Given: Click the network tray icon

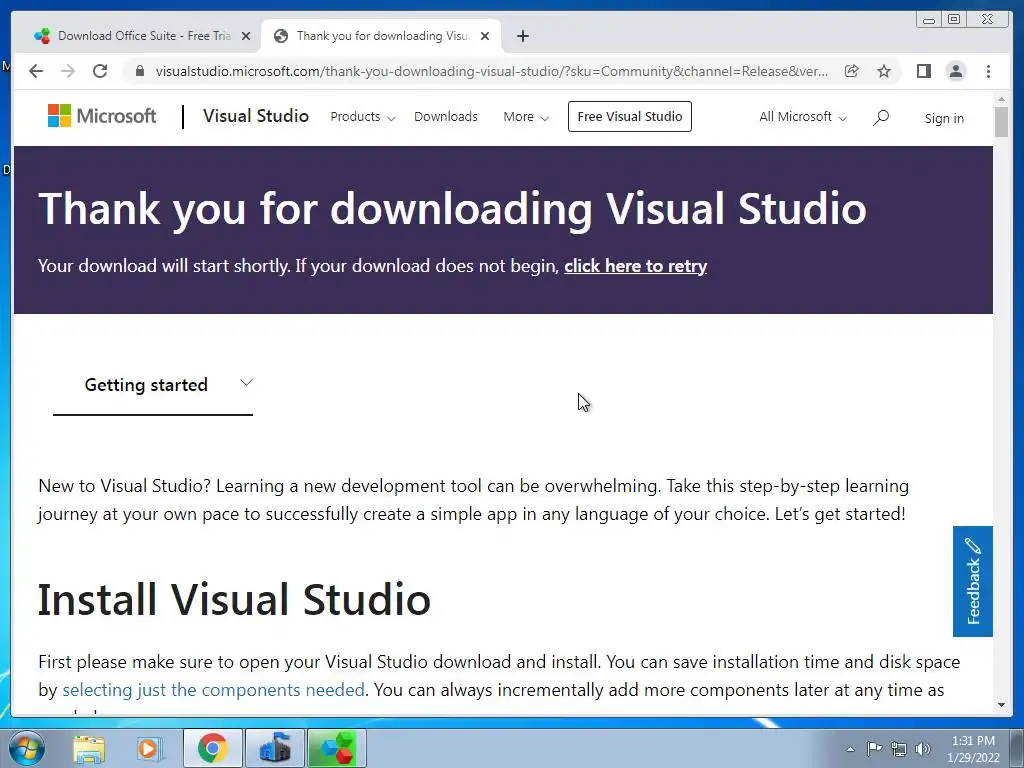Looking at the screenshot, I should [x=899, y=749].
